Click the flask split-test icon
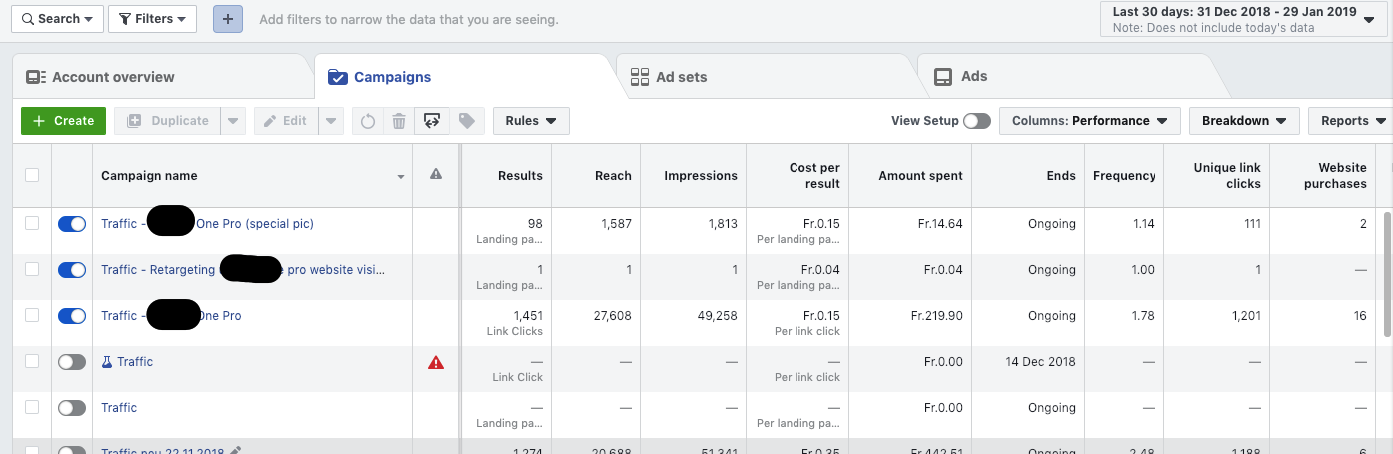The height and width of the screenshot is (454, 1393). pyautogui.click(x=107, y=362)
